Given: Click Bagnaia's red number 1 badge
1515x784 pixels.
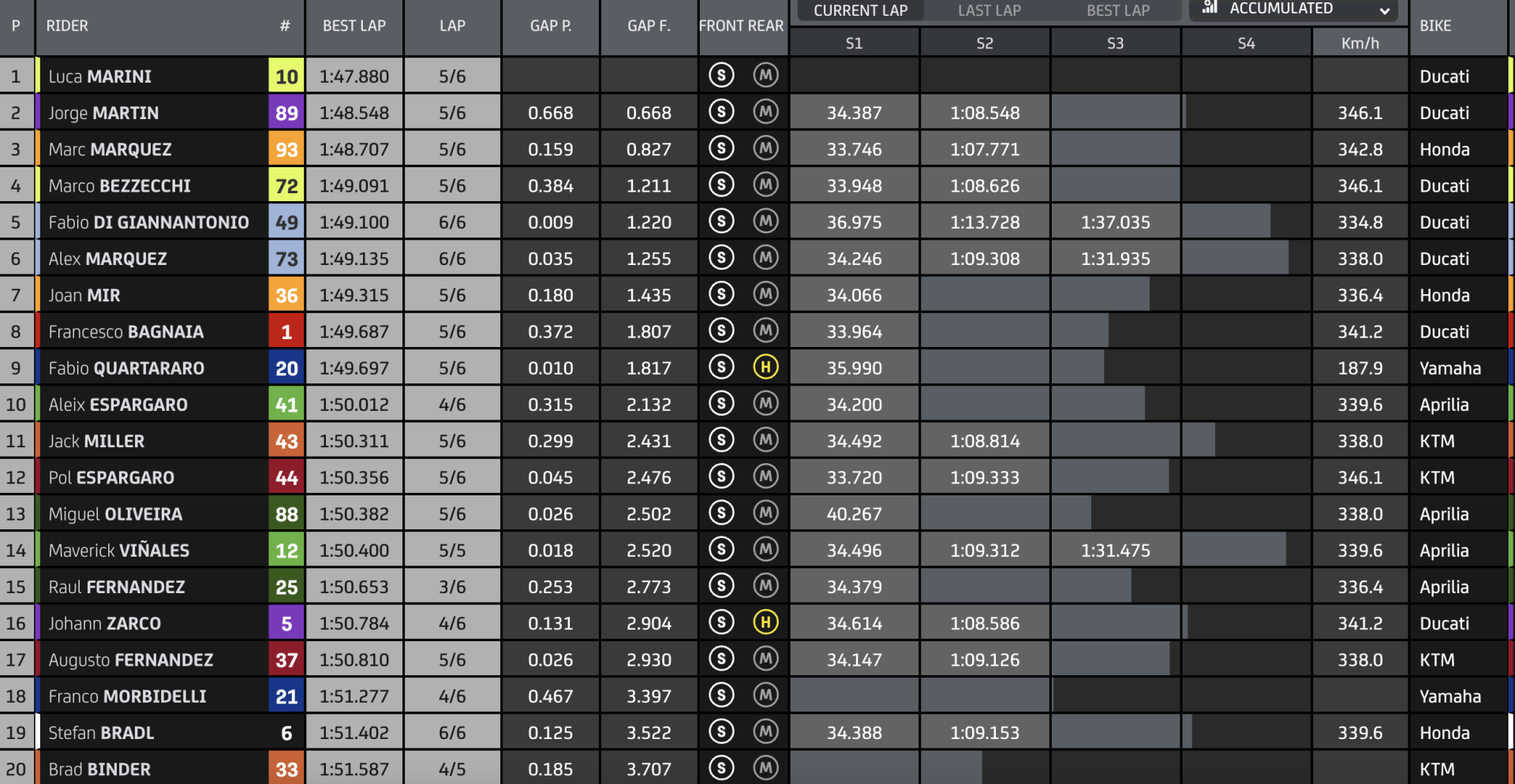Looking at the screenshot, I should (x=286, y=331).
